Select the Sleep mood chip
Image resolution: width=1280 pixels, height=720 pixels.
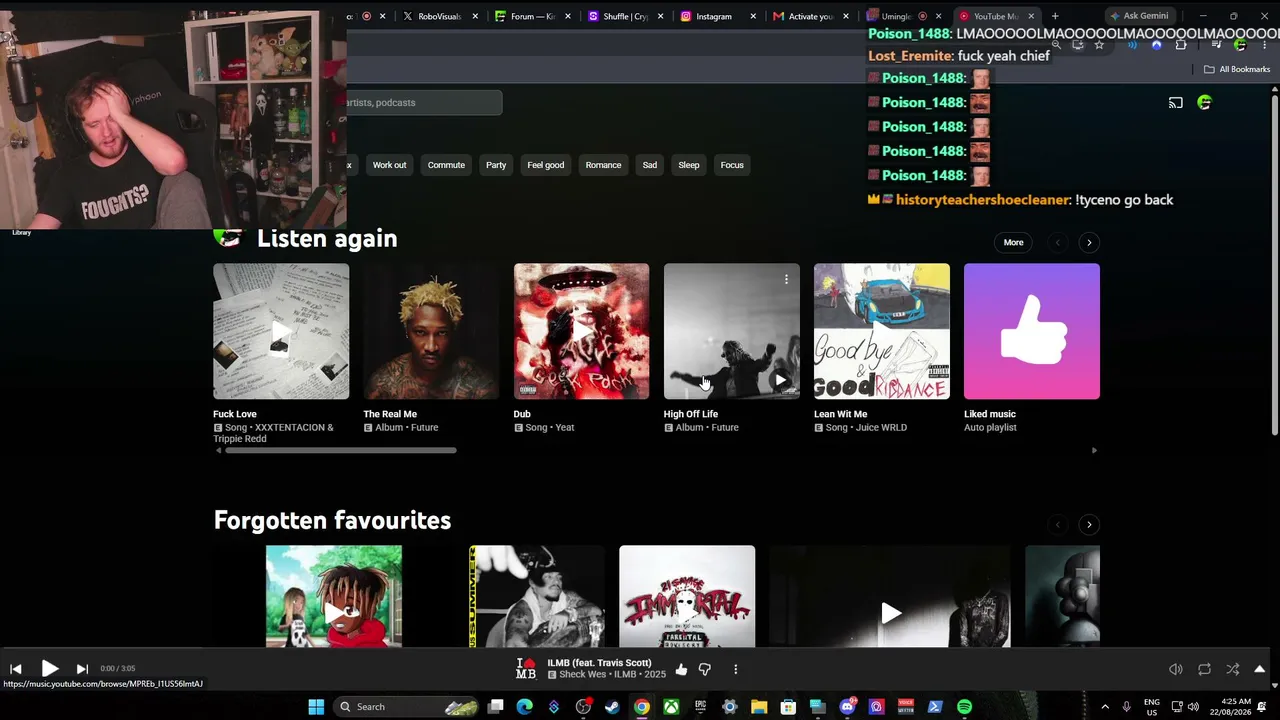(x=689, y=165)
